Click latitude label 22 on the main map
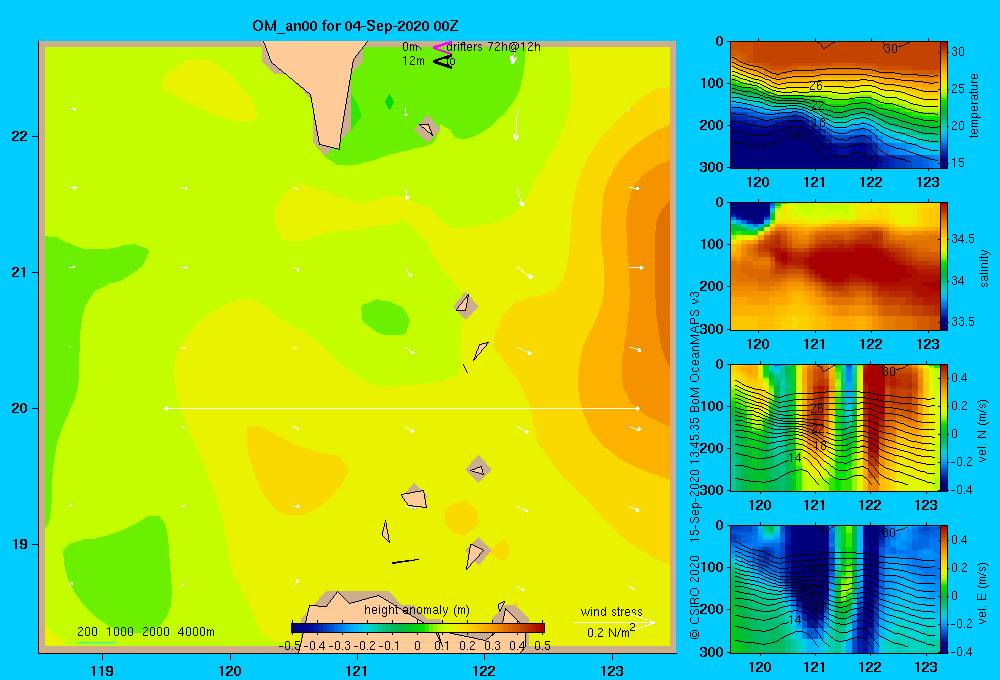Image resolution: width=1000 pixels, height=680 pixels. [20, 136]
